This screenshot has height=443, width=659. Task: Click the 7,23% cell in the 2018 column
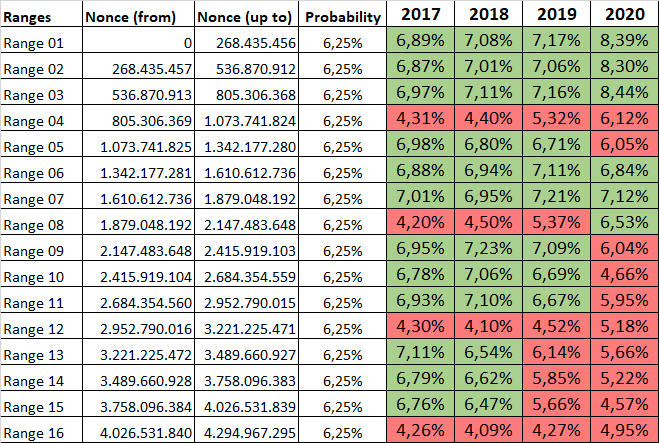[490, 249]
